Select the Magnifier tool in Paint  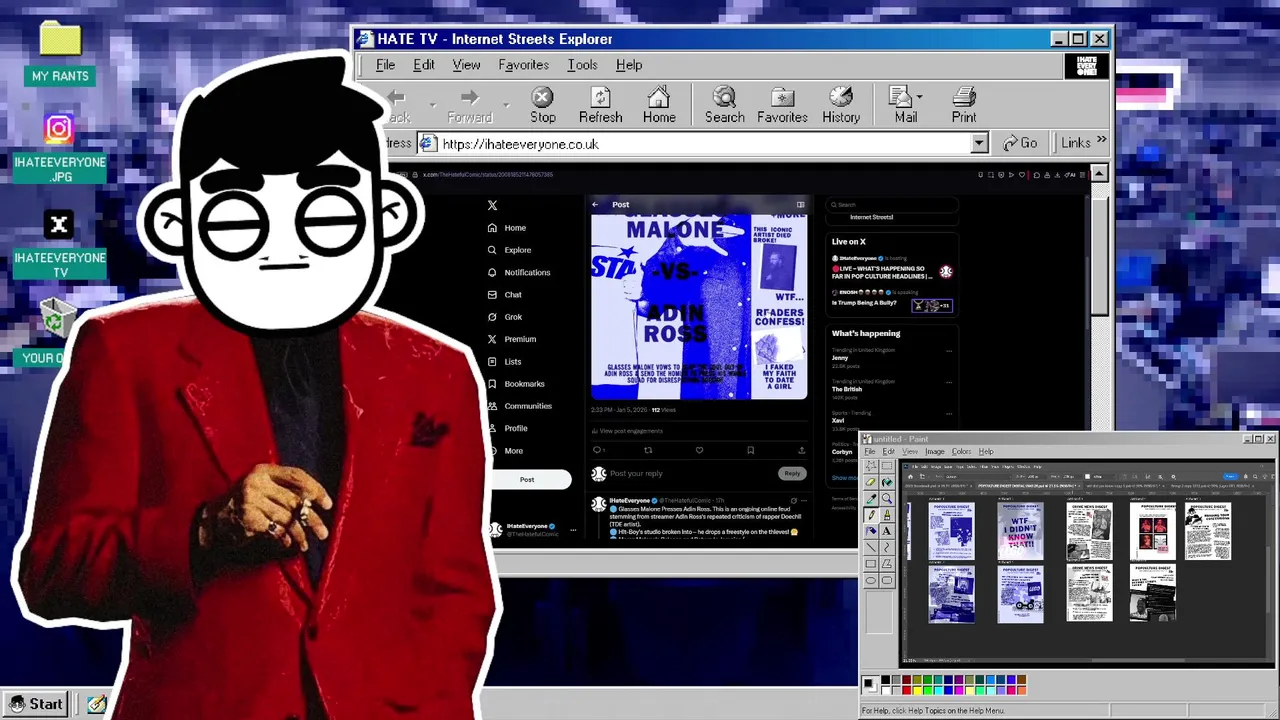point(887,498)
